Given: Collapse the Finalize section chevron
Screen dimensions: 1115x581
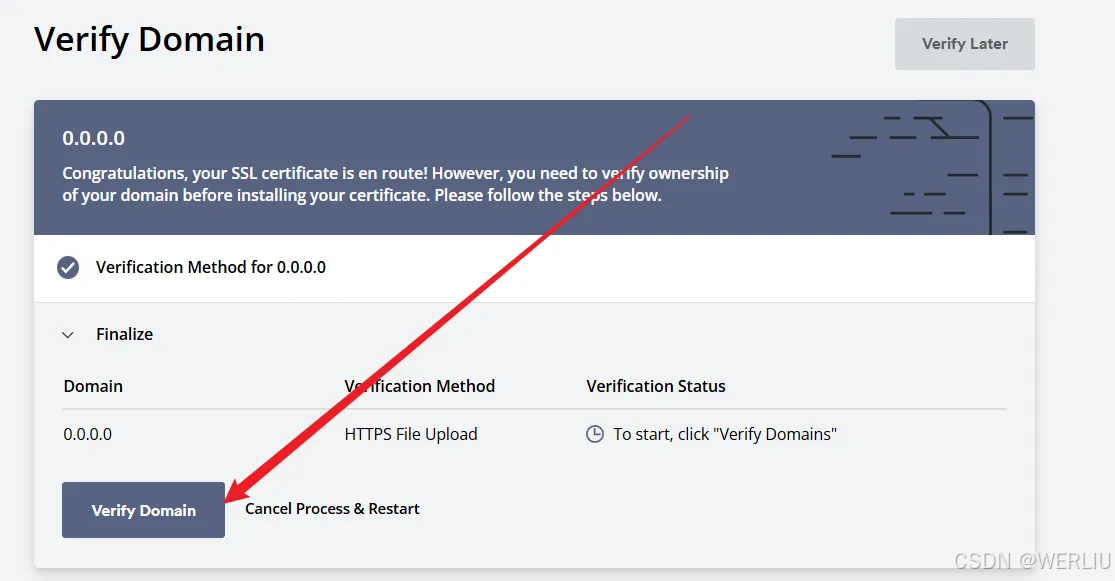Looking at the screenshot, I should (x=68, y=334).
